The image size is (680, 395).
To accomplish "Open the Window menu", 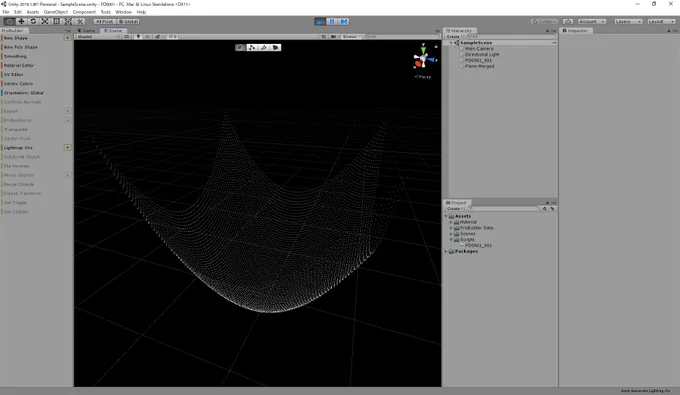I will click(x=123, y=12).
